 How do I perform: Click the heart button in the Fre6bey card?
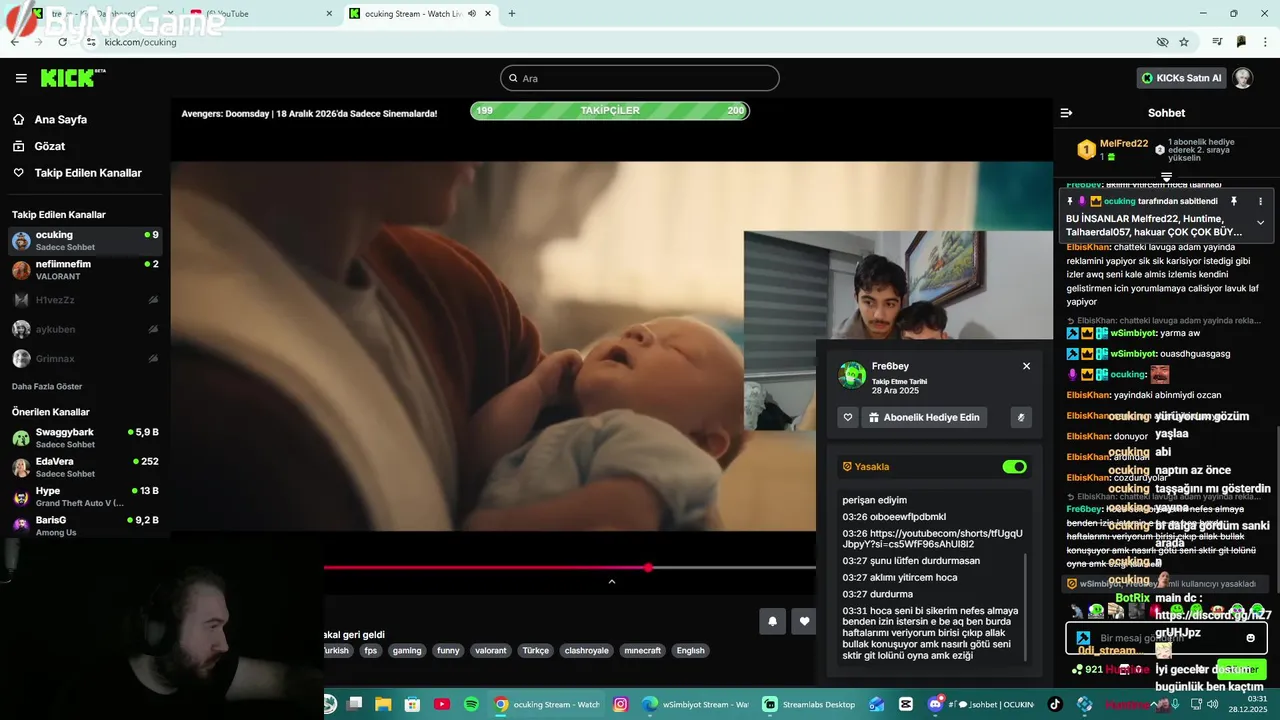coord(848,417)
